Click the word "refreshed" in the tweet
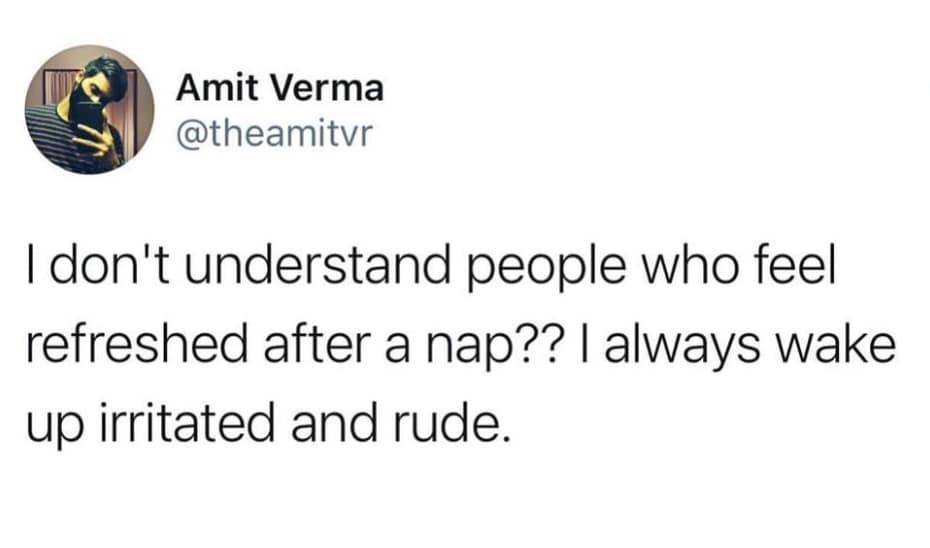This screenshot has width=930, height=548. [128, 347]
